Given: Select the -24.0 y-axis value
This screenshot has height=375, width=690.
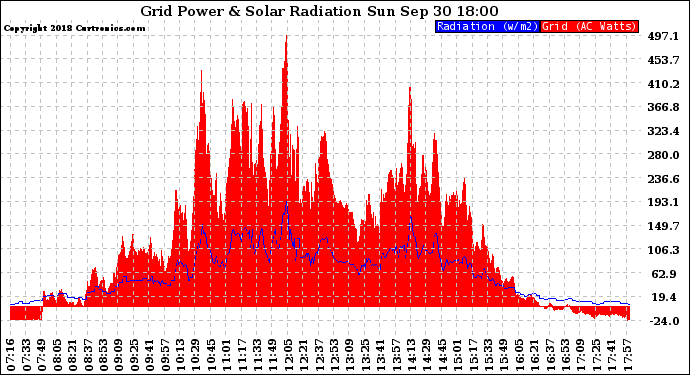Looking at the screenshot, I should 664,321.
